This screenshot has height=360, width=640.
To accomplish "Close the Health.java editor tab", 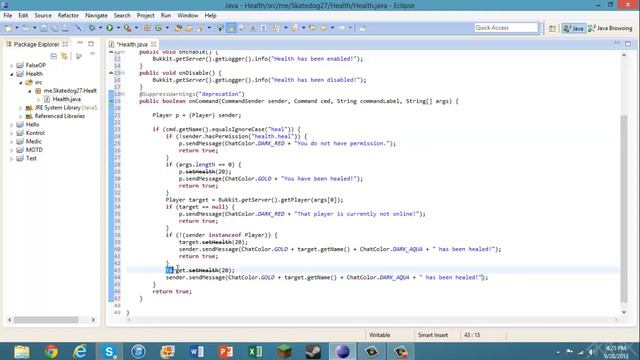I will click(153, 44).
